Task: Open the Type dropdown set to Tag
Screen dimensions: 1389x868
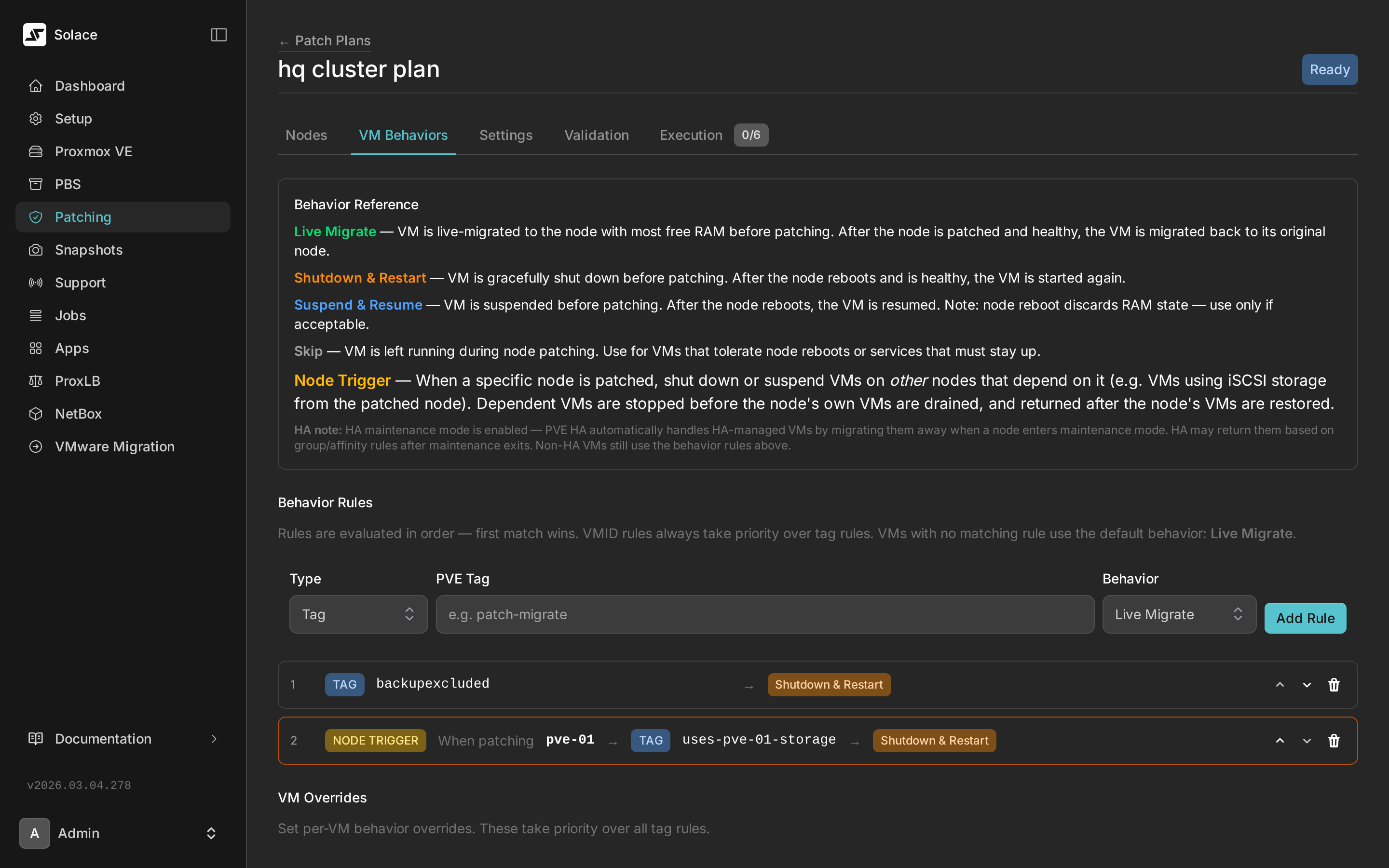Action: point(358,614)
